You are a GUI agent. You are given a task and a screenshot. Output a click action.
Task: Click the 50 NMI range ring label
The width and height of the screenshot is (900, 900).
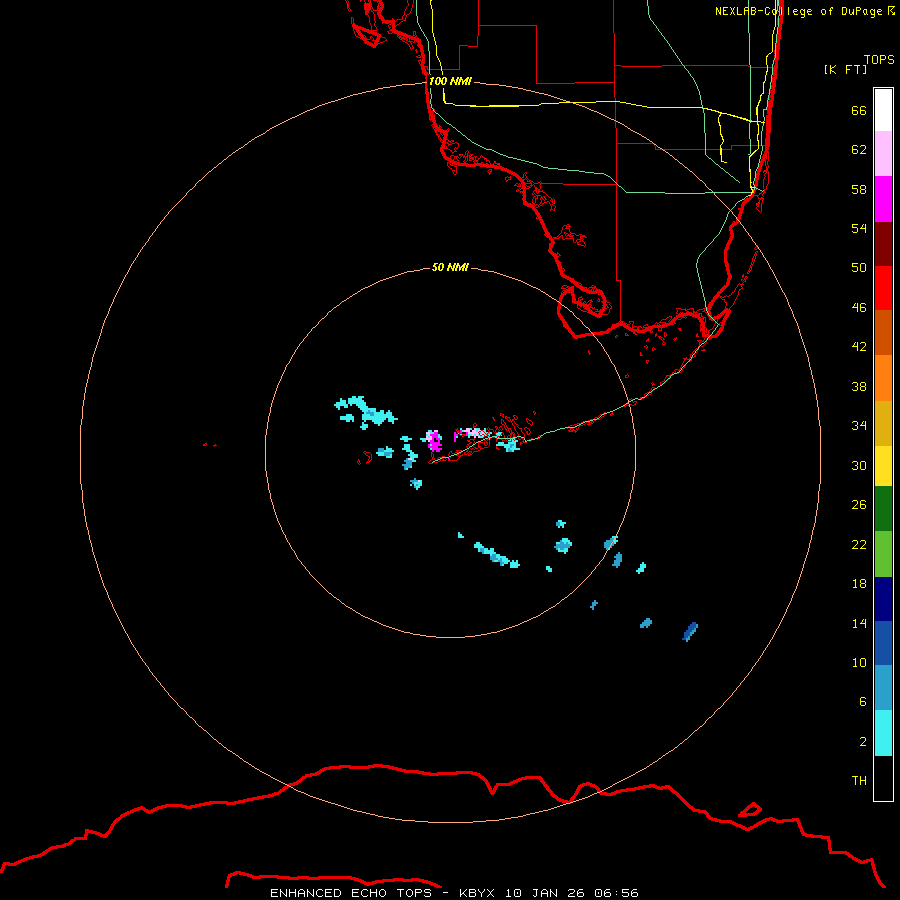pyautogui.click(x=450, y=267)
